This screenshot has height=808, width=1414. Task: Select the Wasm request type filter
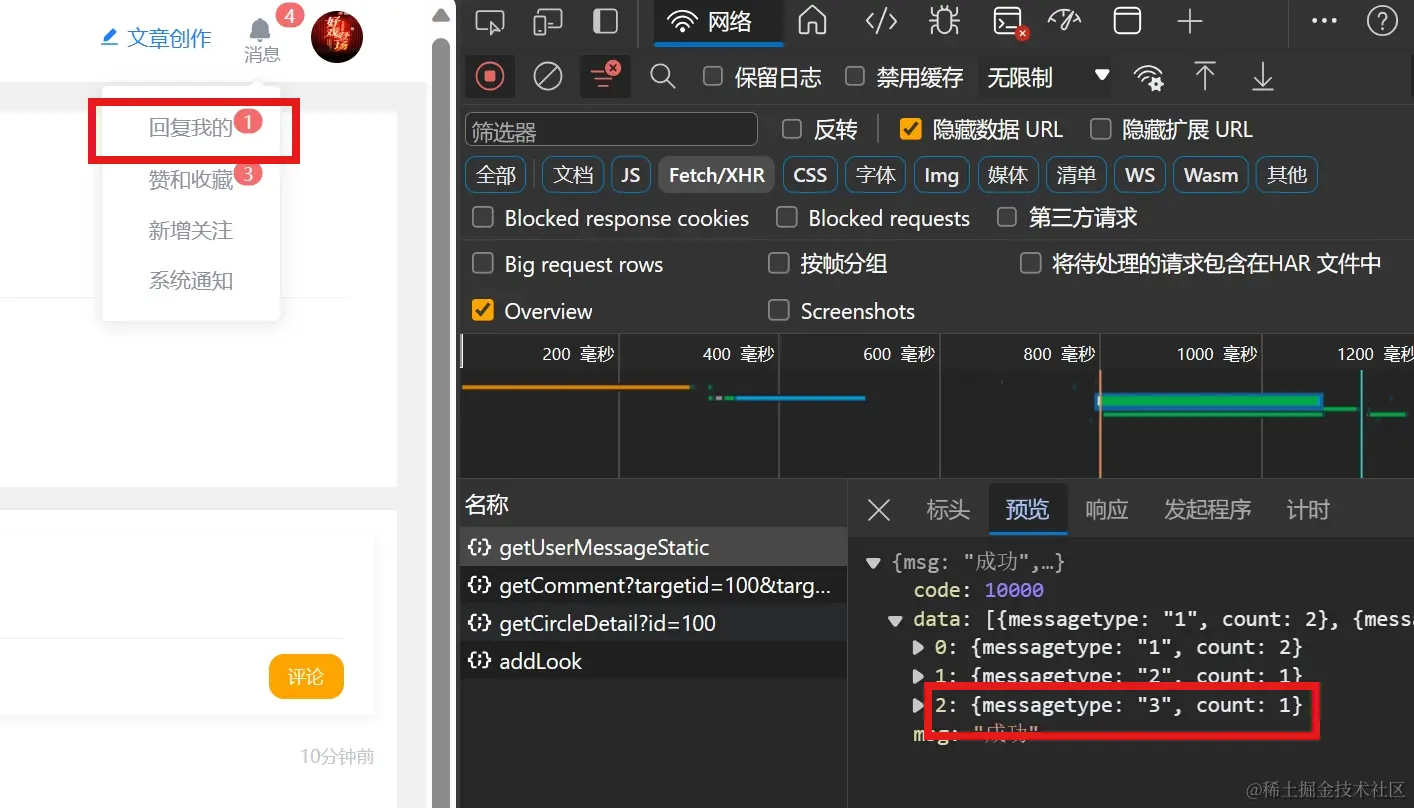[1211, 175]
